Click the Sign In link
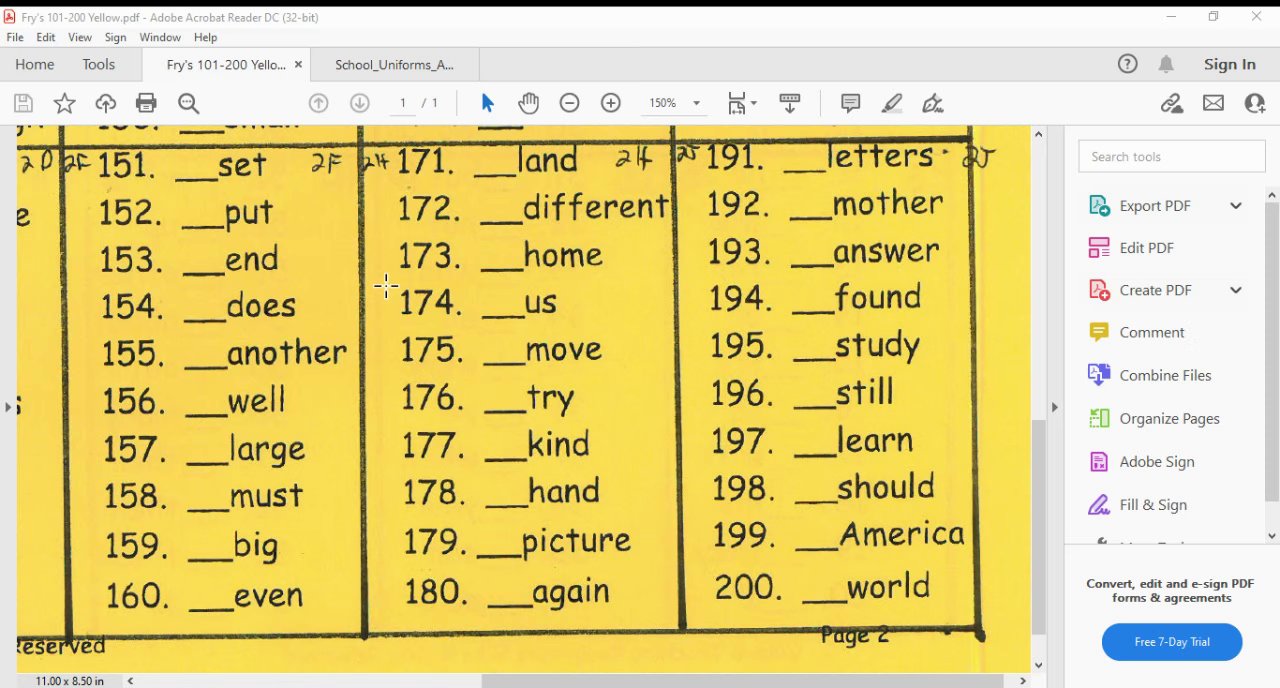 pos(1230,64)
